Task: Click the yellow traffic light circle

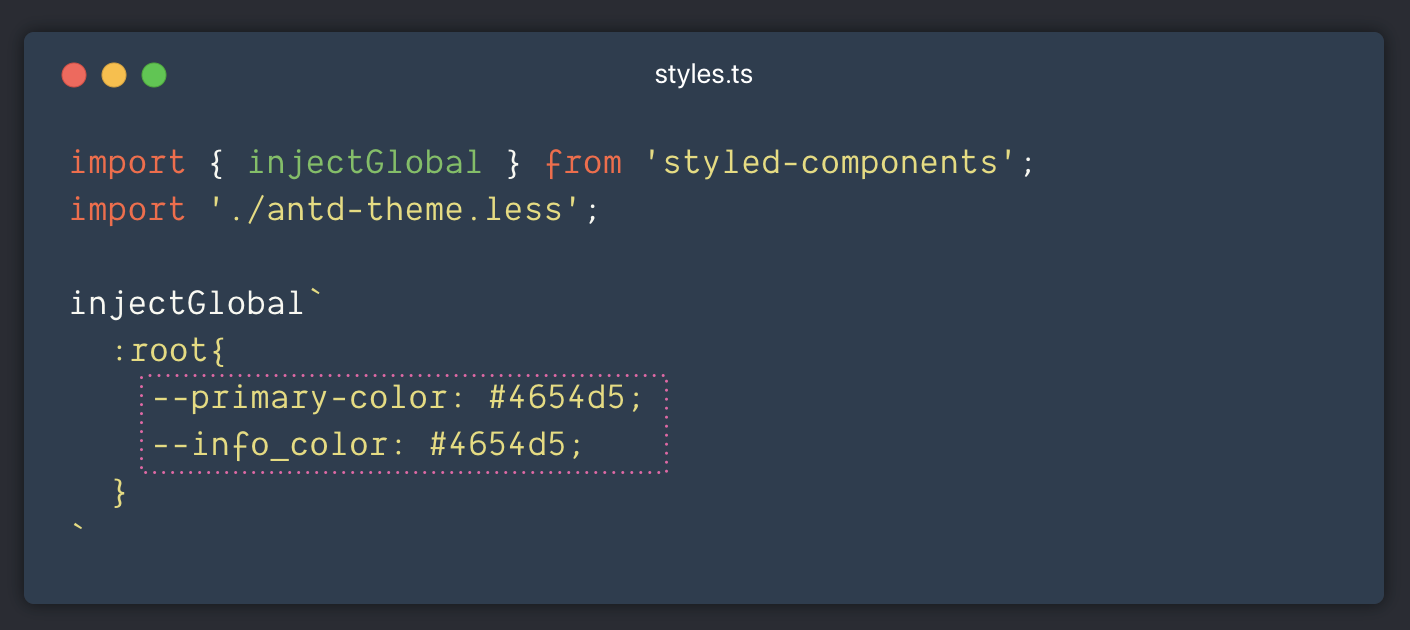Action: tap(114, 74)
